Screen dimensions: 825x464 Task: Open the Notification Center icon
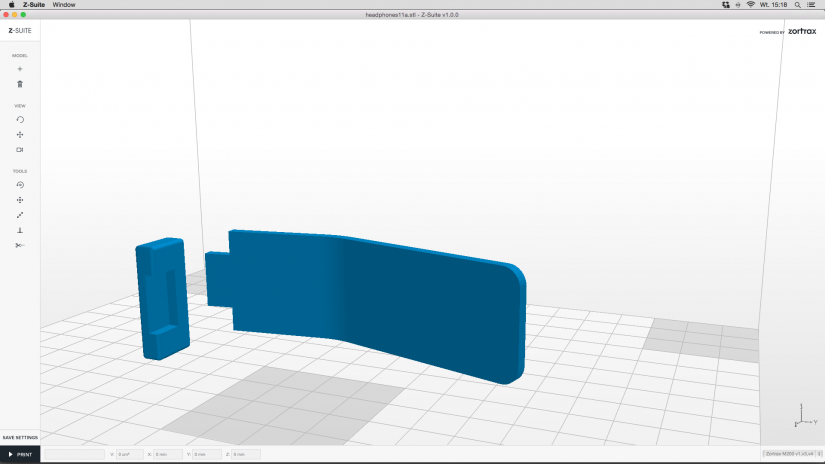(x=812, y=5)
